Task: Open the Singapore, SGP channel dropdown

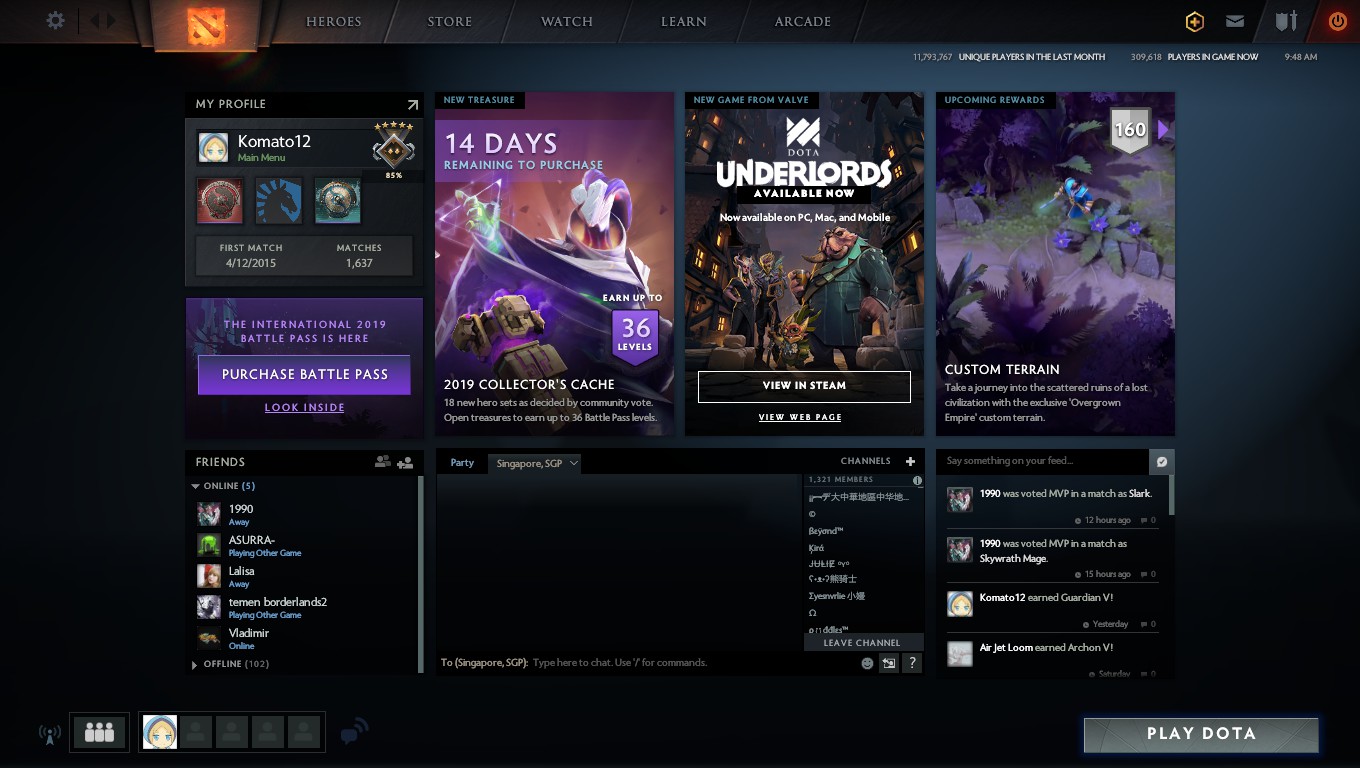Action: point(535,463)
